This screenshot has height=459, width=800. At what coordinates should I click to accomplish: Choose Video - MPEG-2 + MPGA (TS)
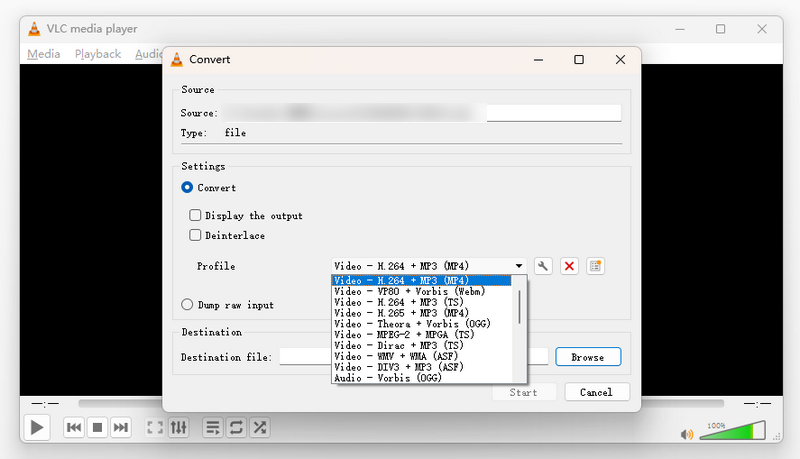click(x=421, y=335)
